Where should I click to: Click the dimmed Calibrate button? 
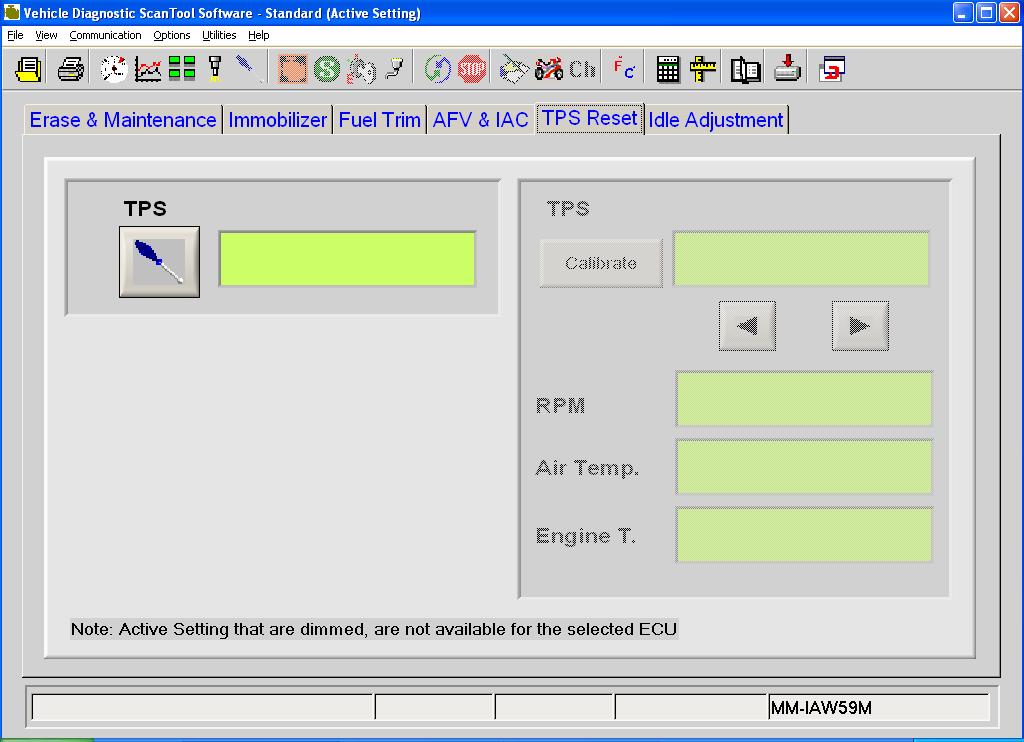(601, 263)
